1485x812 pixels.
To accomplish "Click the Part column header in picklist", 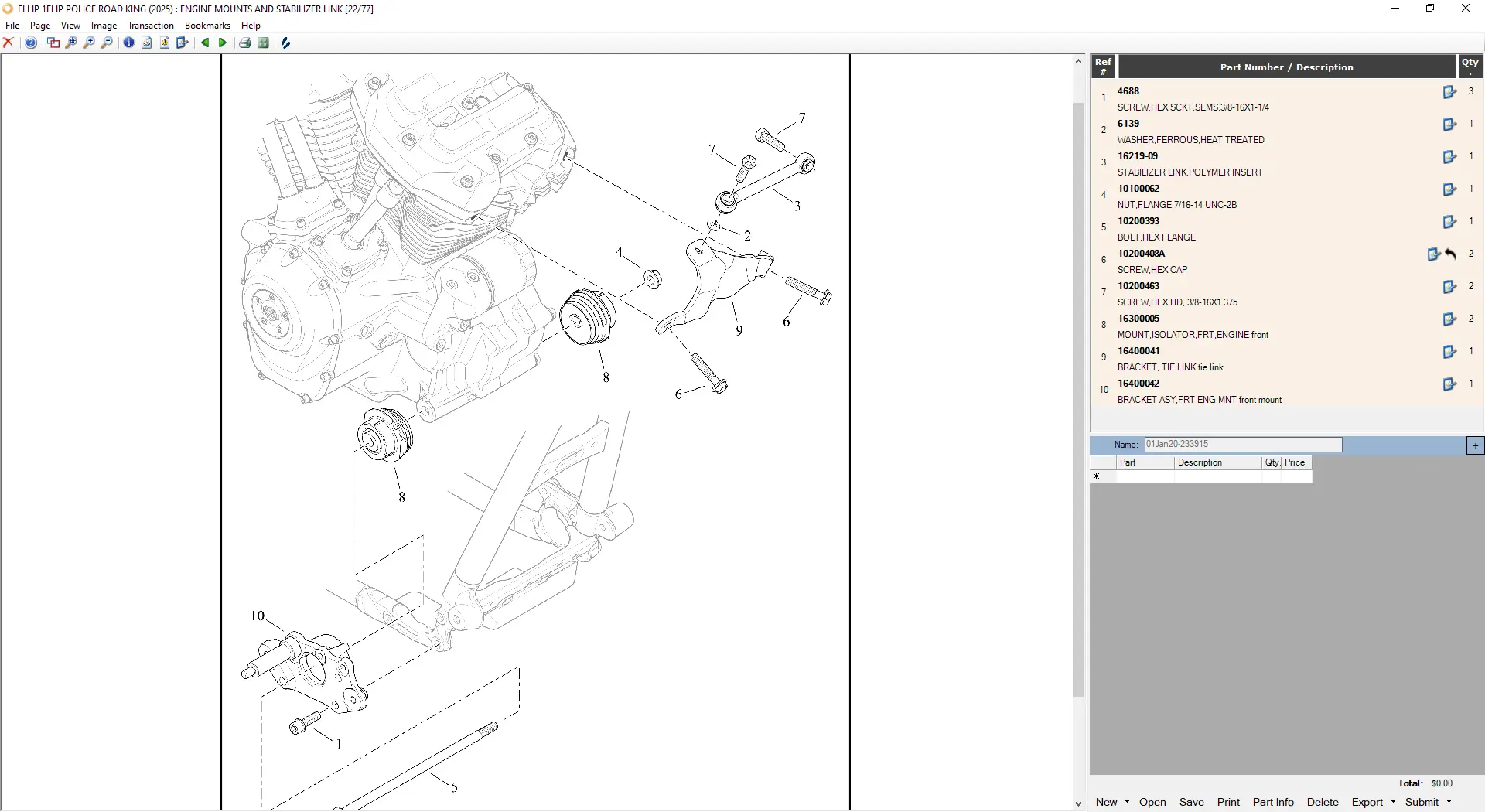I will tap(1145, 462).
